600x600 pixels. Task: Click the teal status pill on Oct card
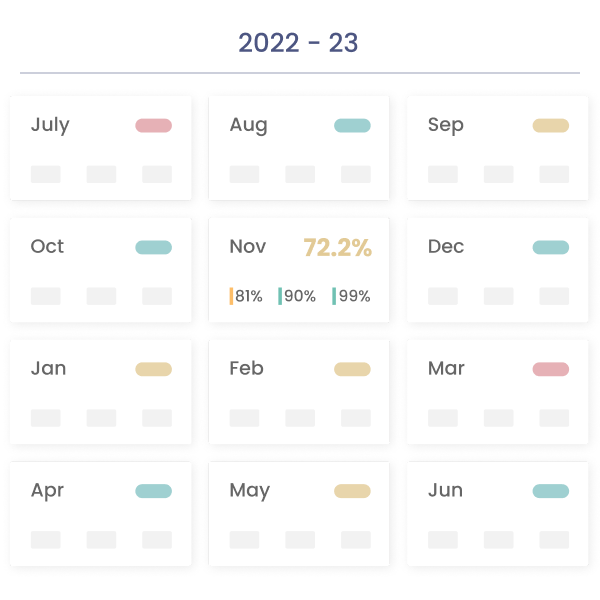pyautogui.click(x=153, y=248)
